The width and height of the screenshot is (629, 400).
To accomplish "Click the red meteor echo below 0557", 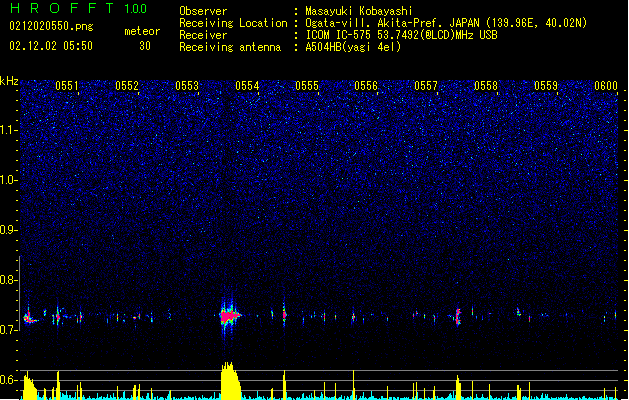I will [458, 316].
